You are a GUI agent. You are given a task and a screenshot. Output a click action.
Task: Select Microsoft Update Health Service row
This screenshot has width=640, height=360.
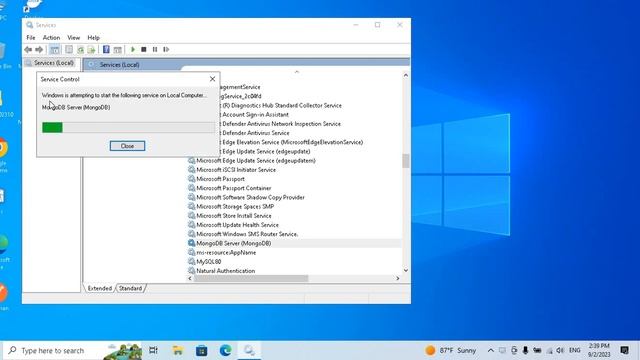tap(237, 225)
